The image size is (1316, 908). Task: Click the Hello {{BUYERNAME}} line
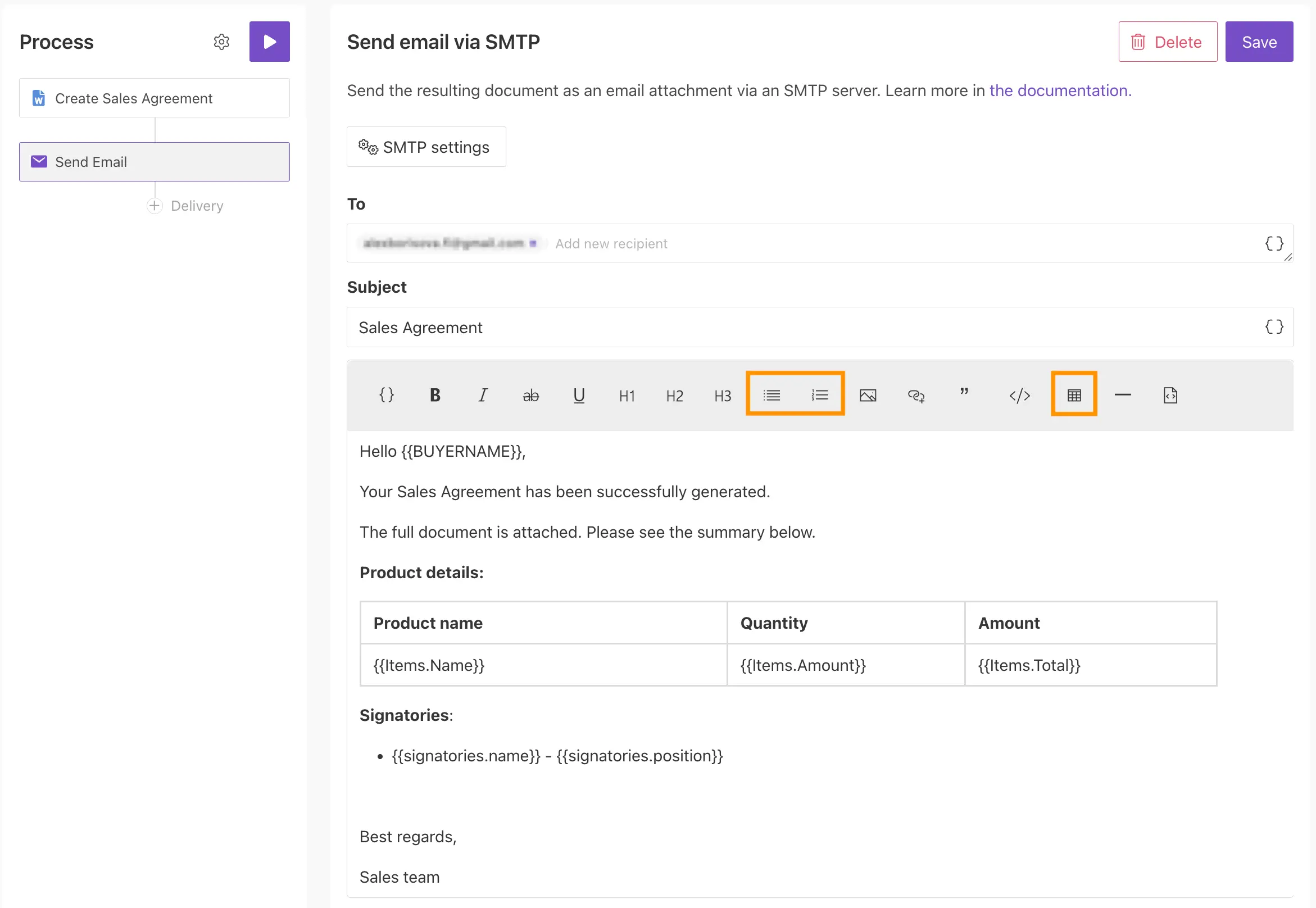pos(442,451)
